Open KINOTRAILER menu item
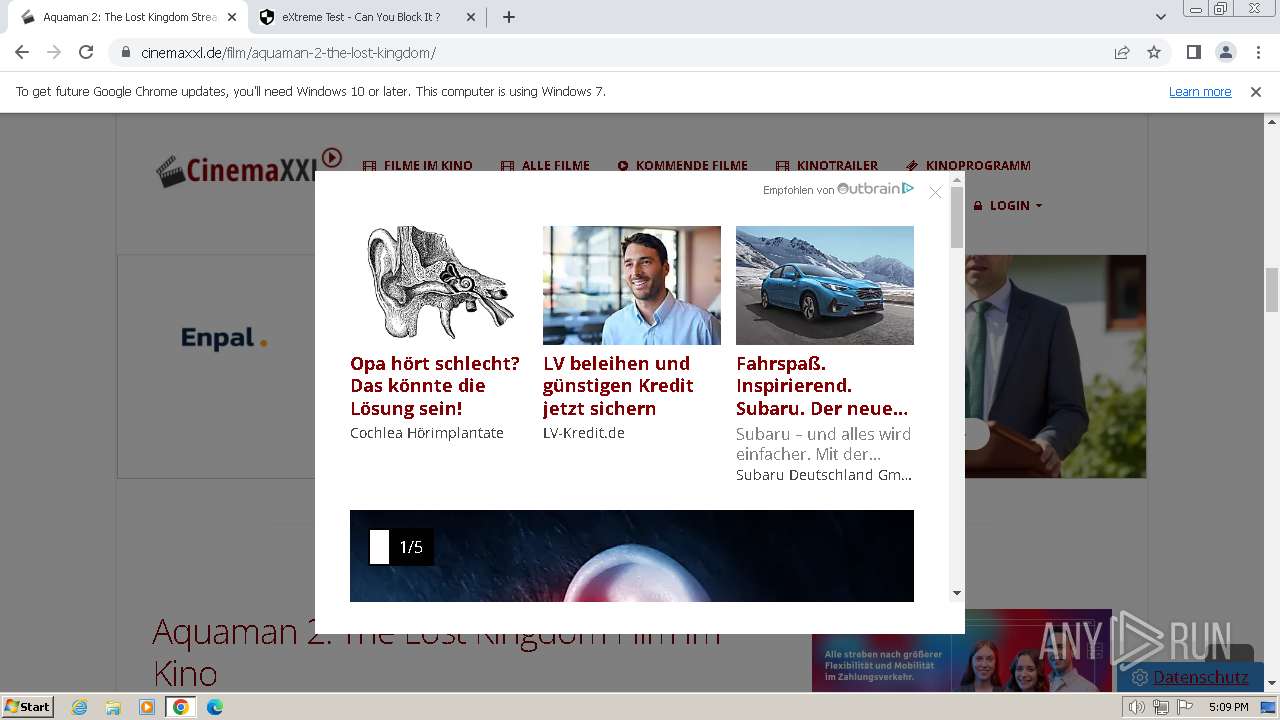 click(827, 166)
